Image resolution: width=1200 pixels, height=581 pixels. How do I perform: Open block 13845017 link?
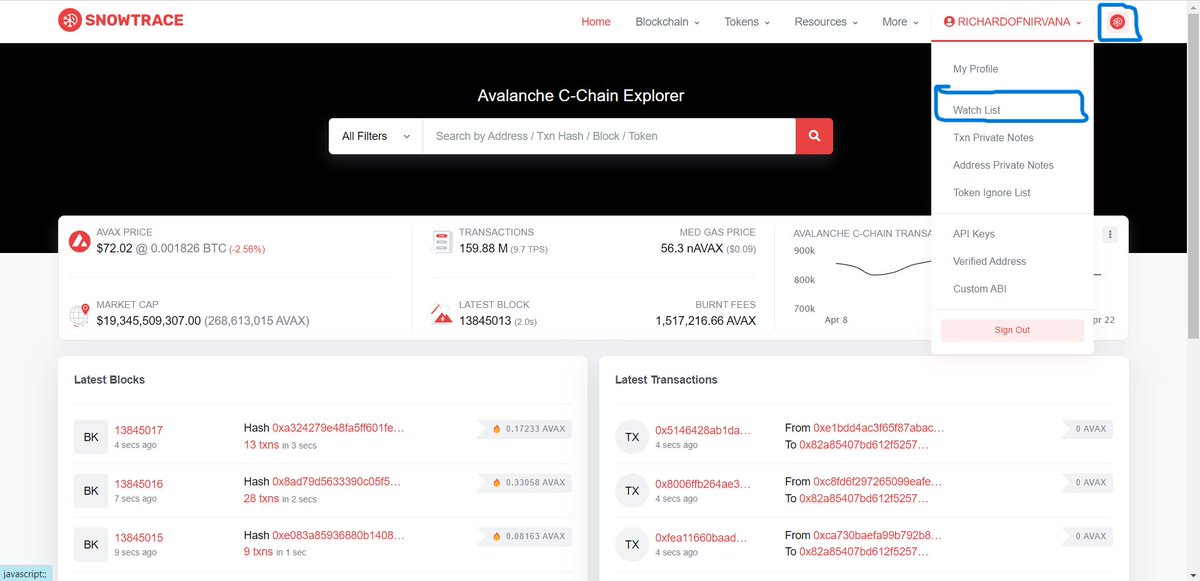point(138,430)
